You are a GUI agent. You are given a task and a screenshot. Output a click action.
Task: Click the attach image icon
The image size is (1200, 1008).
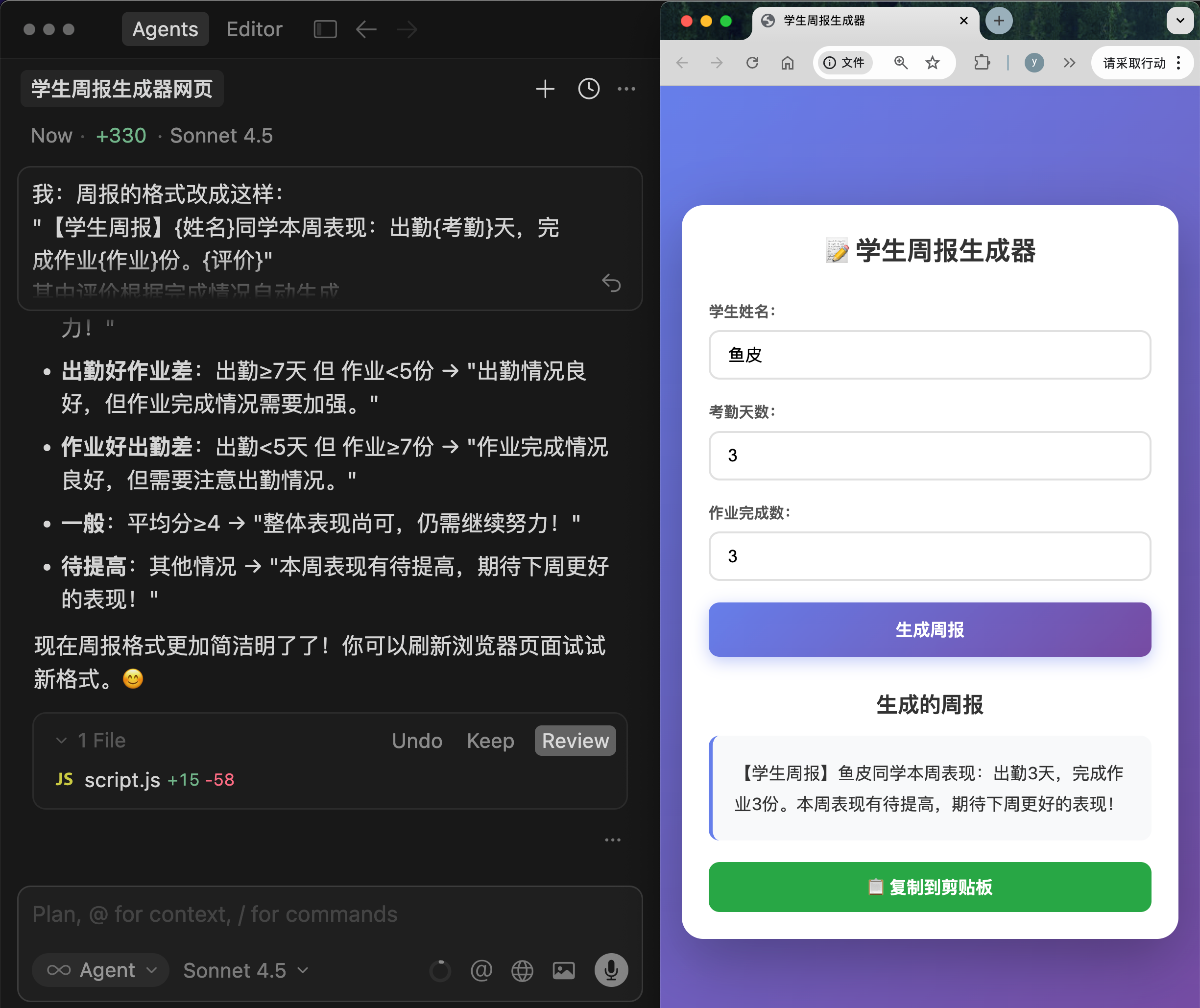[563, 970]
